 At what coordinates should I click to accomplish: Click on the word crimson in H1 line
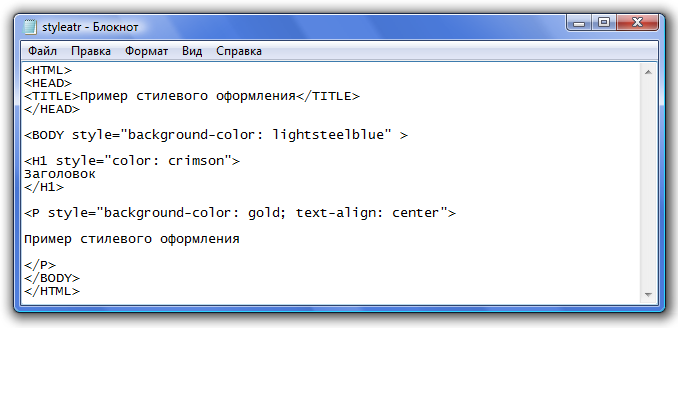[196, 161]
